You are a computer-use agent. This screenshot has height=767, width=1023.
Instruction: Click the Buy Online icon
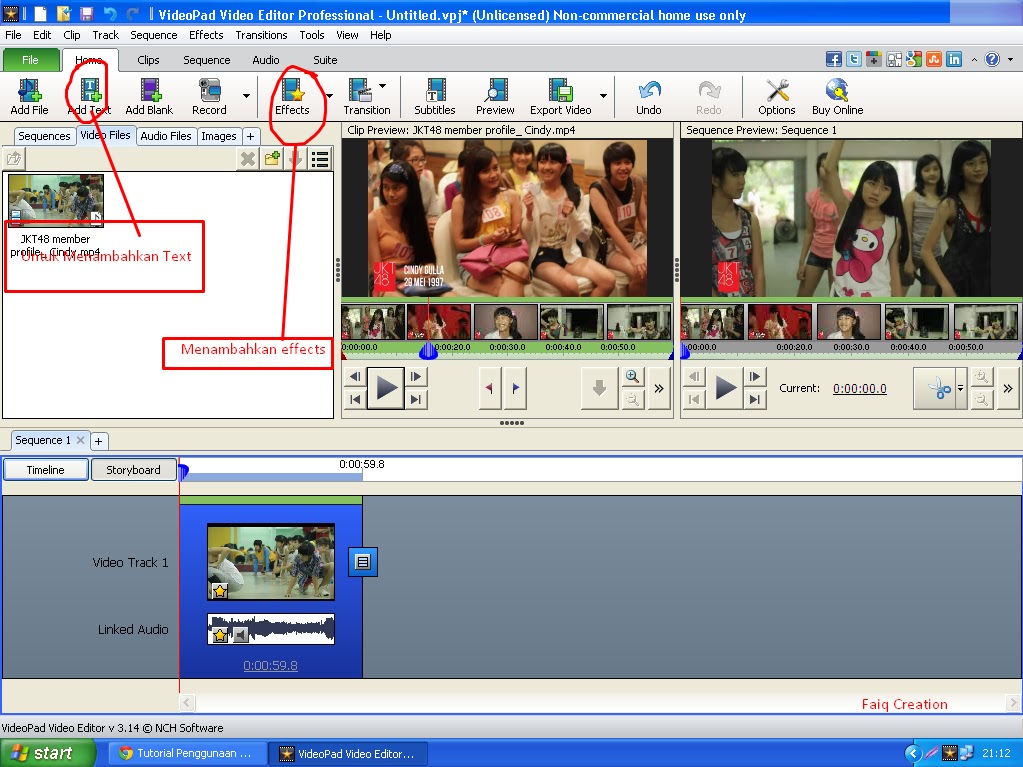point(837,97)
